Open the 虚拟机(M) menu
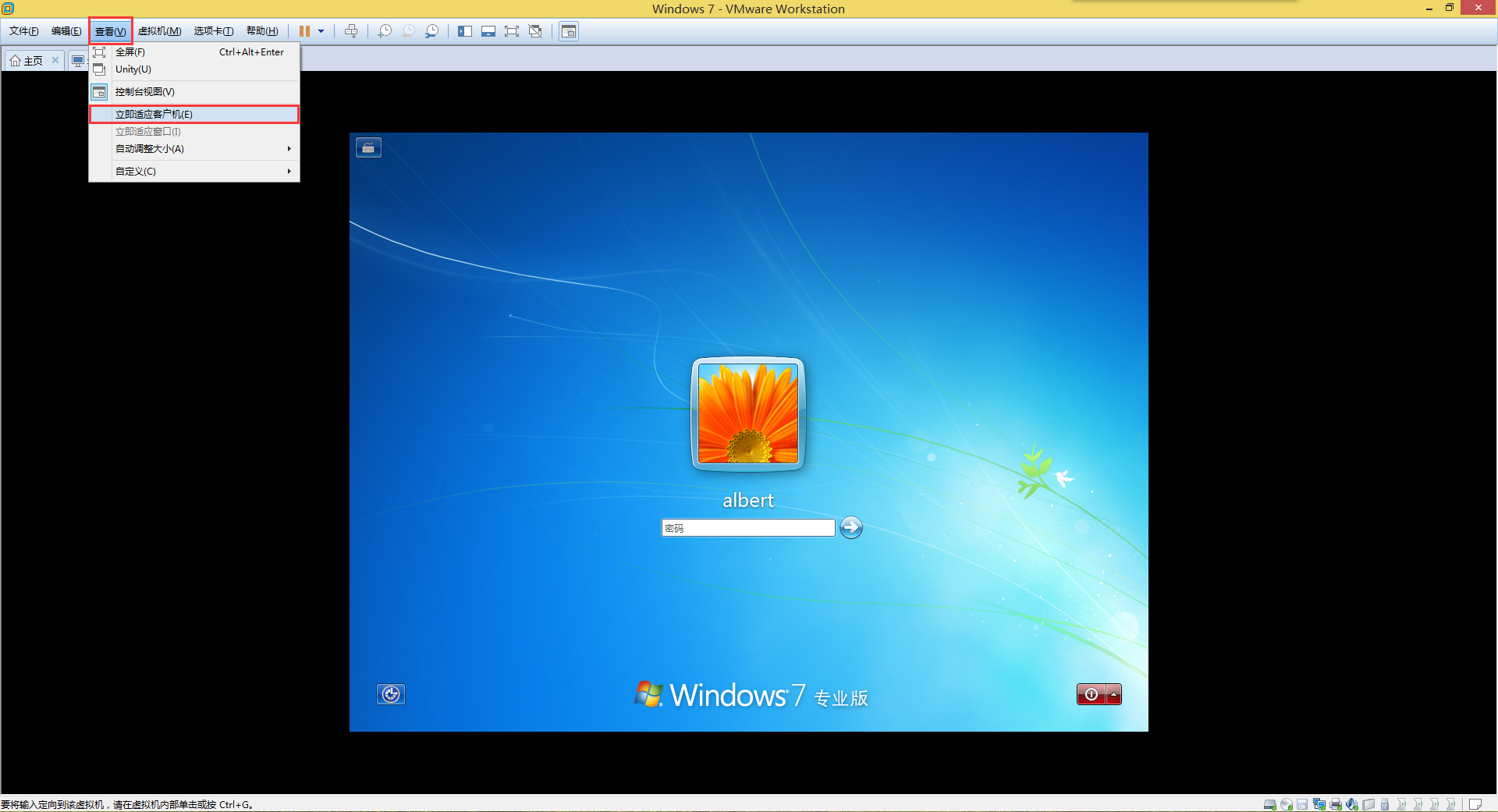Viewport: 1498px width, 812px height. 160,31
